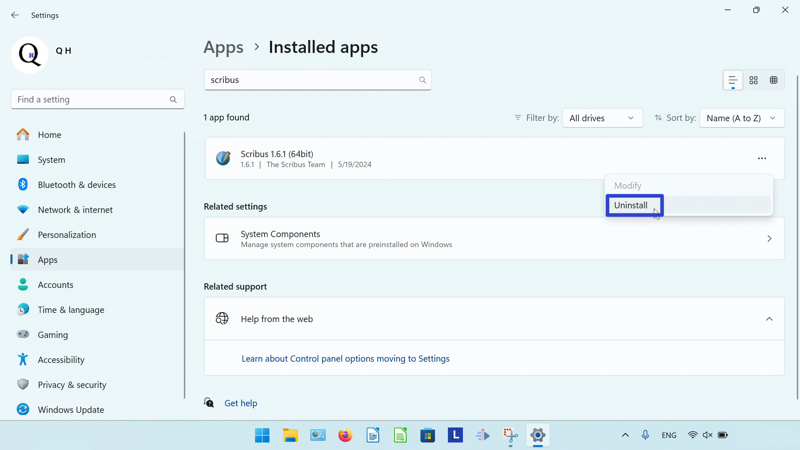
Task: Click the Get help link
Action: pyautogui.click(x=241, y=403)
